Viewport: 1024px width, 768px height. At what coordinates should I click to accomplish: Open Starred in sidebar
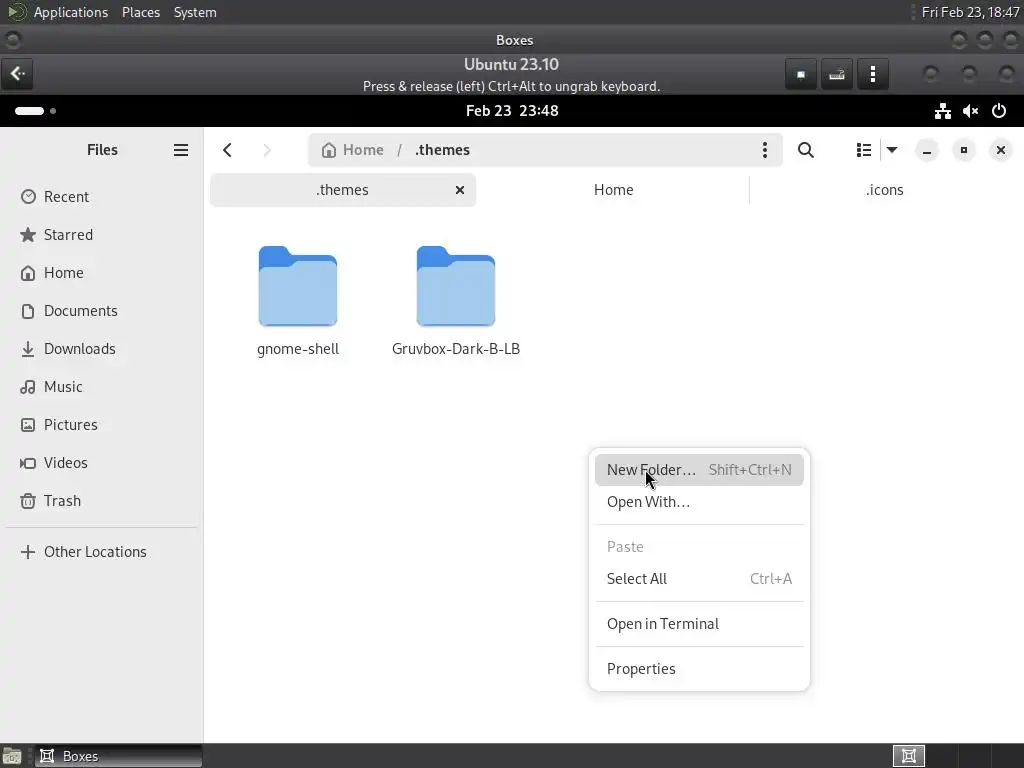[x=102, y=234]
